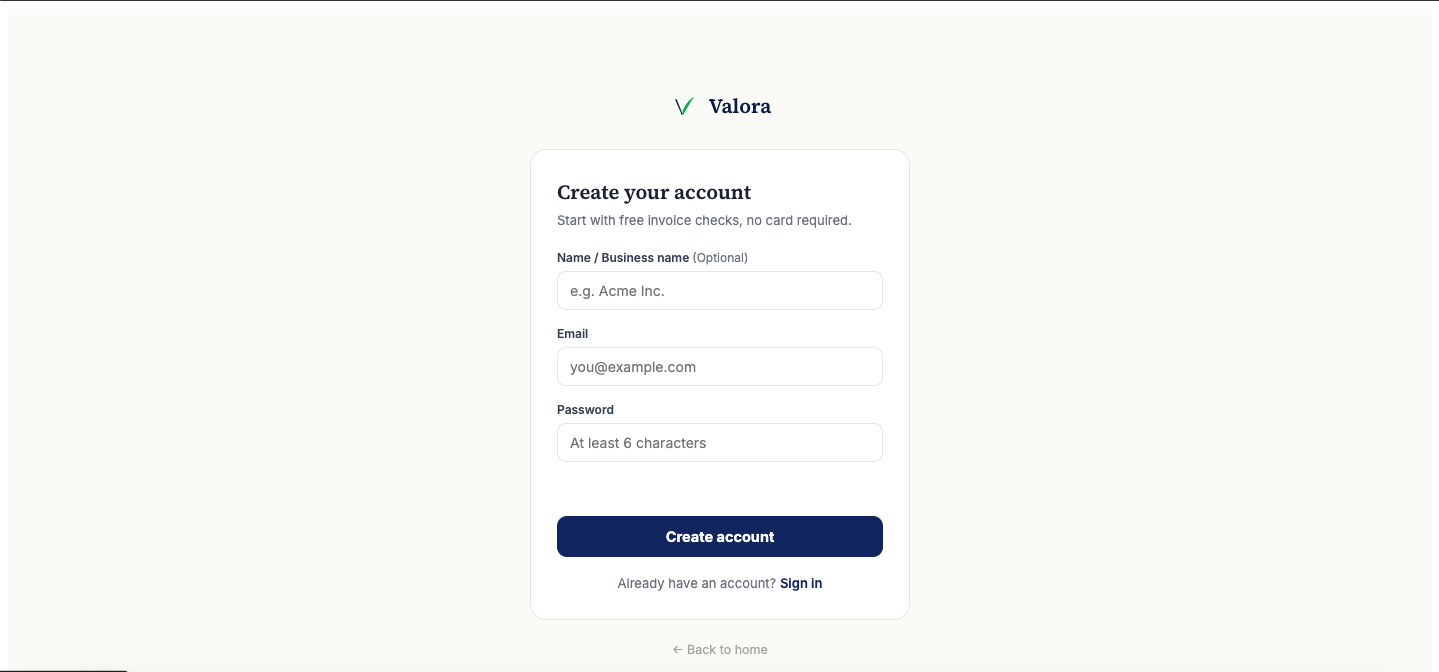
Task: Click the Password field label
Action: pos(585,410)
